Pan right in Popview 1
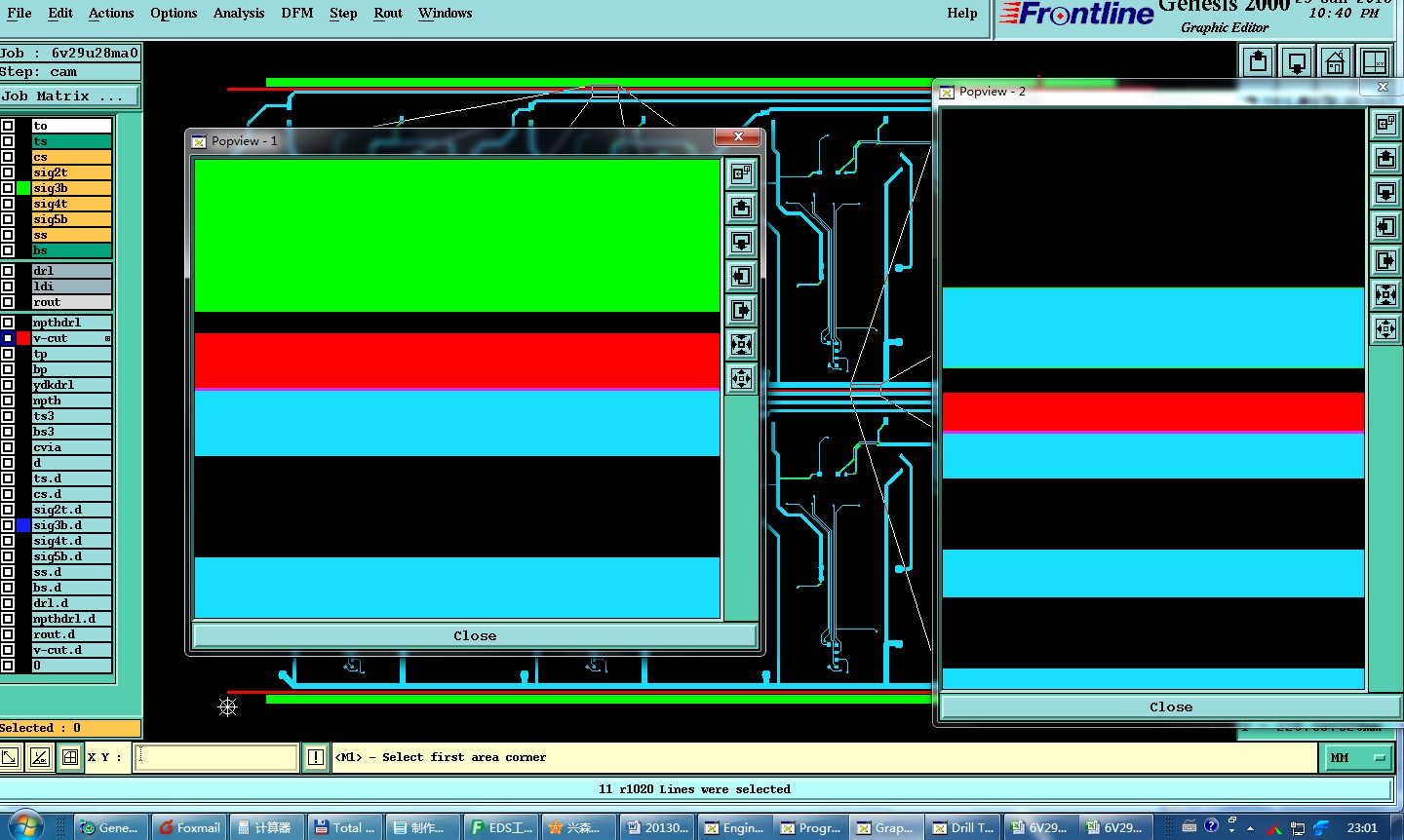Screen dimensions: 1404x840 click(742, 310)
